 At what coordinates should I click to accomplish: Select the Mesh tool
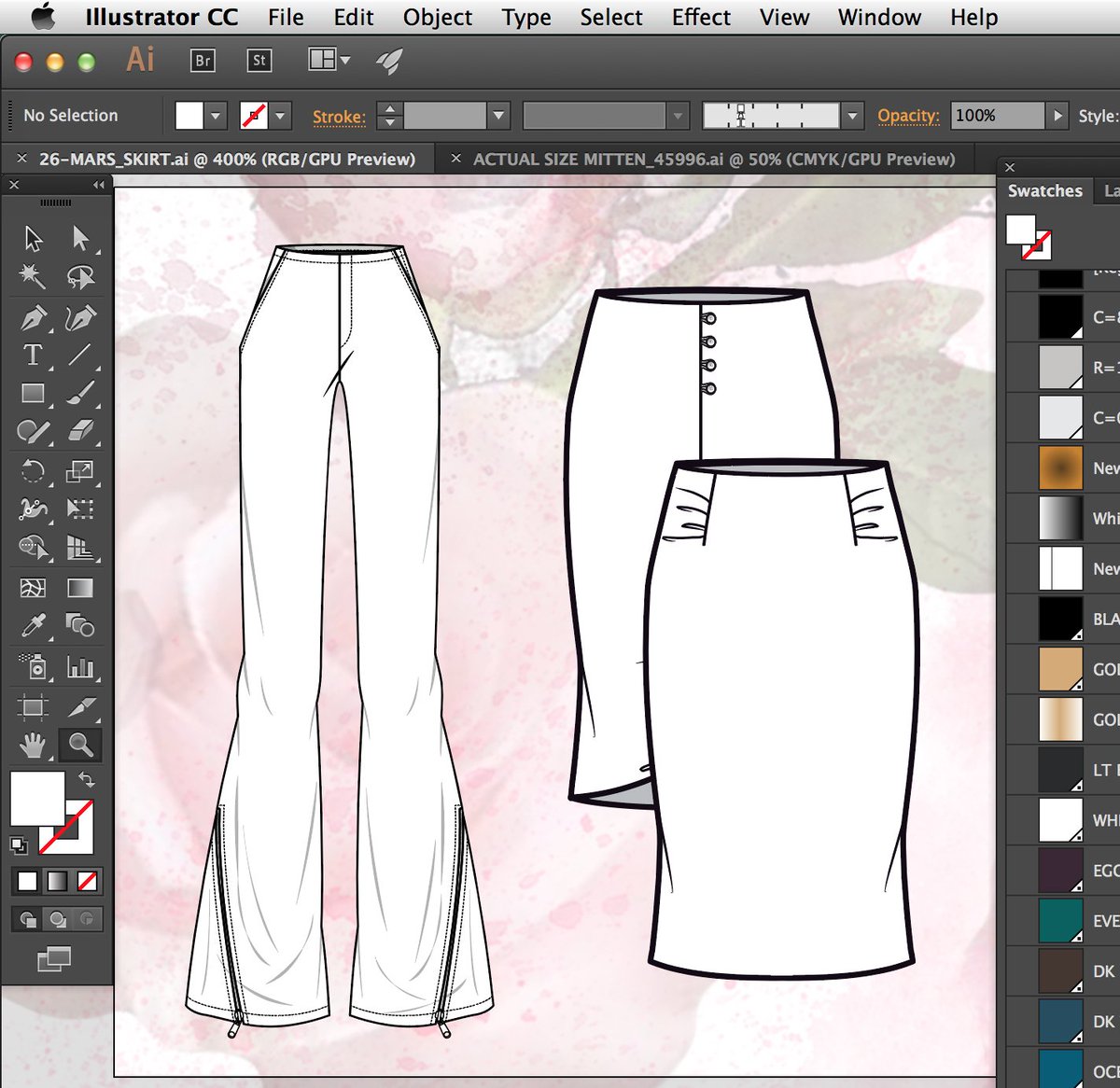coord(34,588)
